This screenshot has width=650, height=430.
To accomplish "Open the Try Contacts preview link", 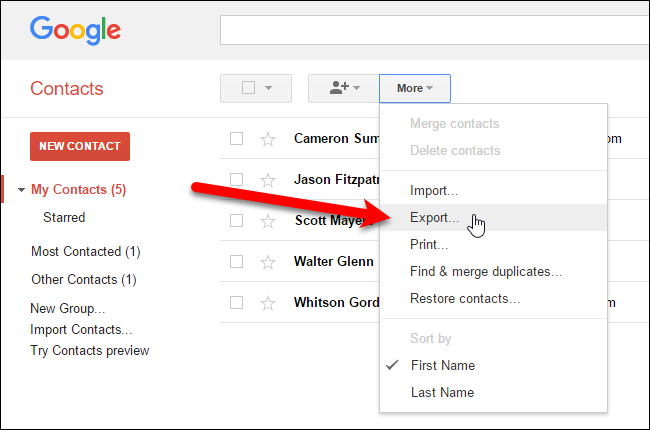I will click(x=90, y=351).
